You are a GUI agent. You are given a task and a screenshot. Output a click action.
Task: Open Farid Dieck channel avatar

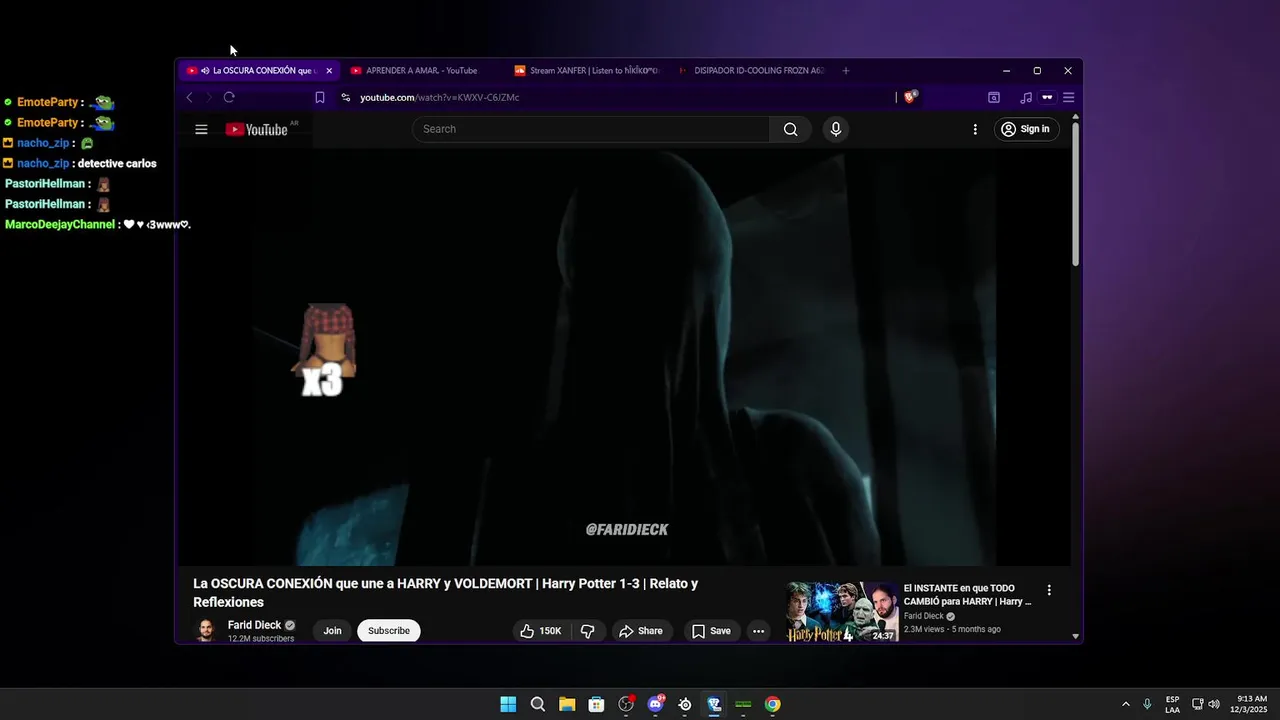point(205,631)
